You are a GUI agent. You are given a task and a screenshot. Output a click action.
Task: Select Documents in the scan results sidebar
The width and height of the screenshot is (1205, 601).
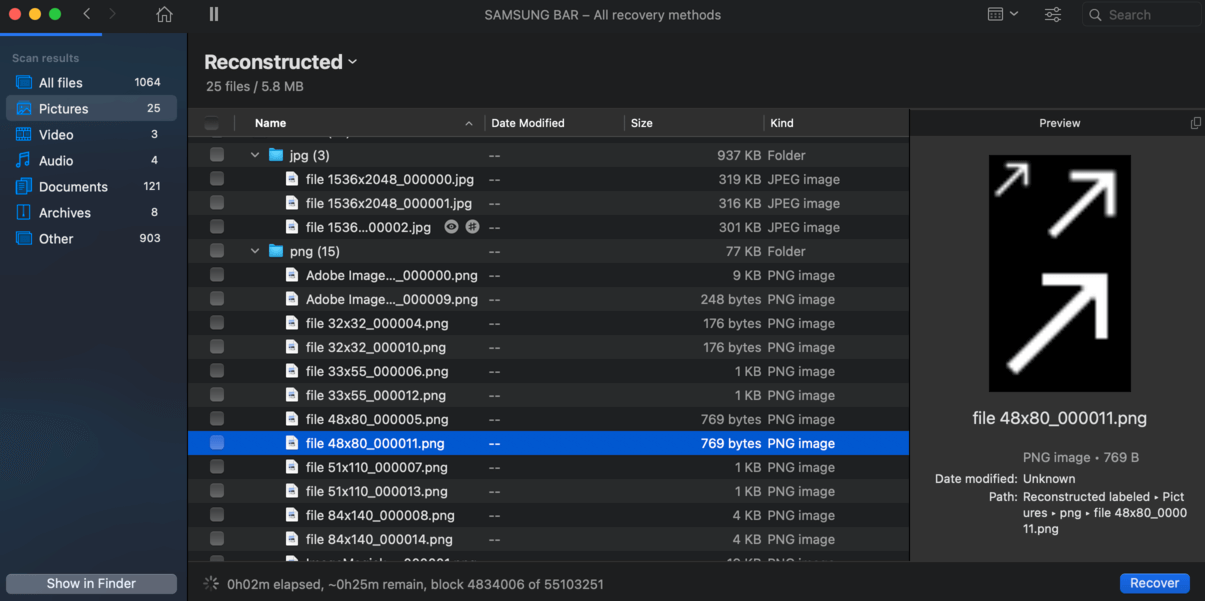[73, 187]
